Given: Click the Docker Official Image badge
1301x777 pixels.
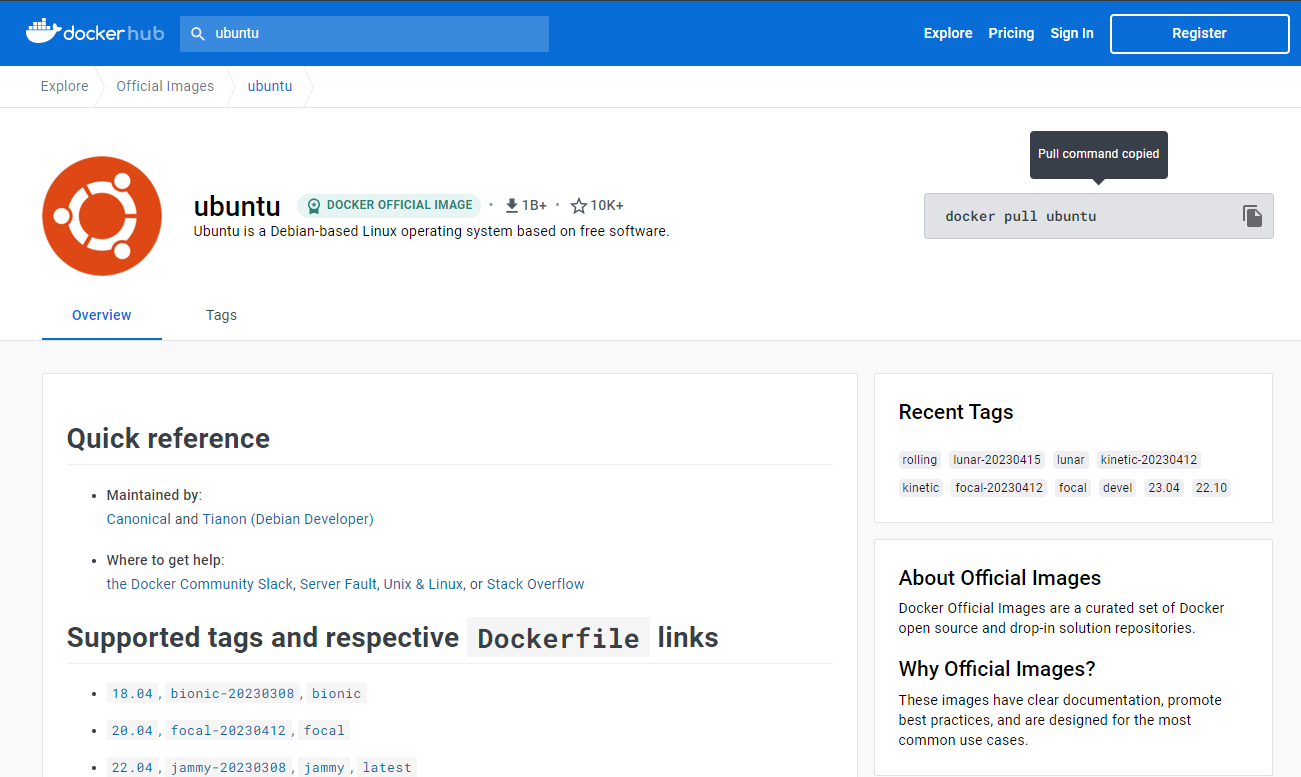Looking at the screenshot, I should pos(389,205).
